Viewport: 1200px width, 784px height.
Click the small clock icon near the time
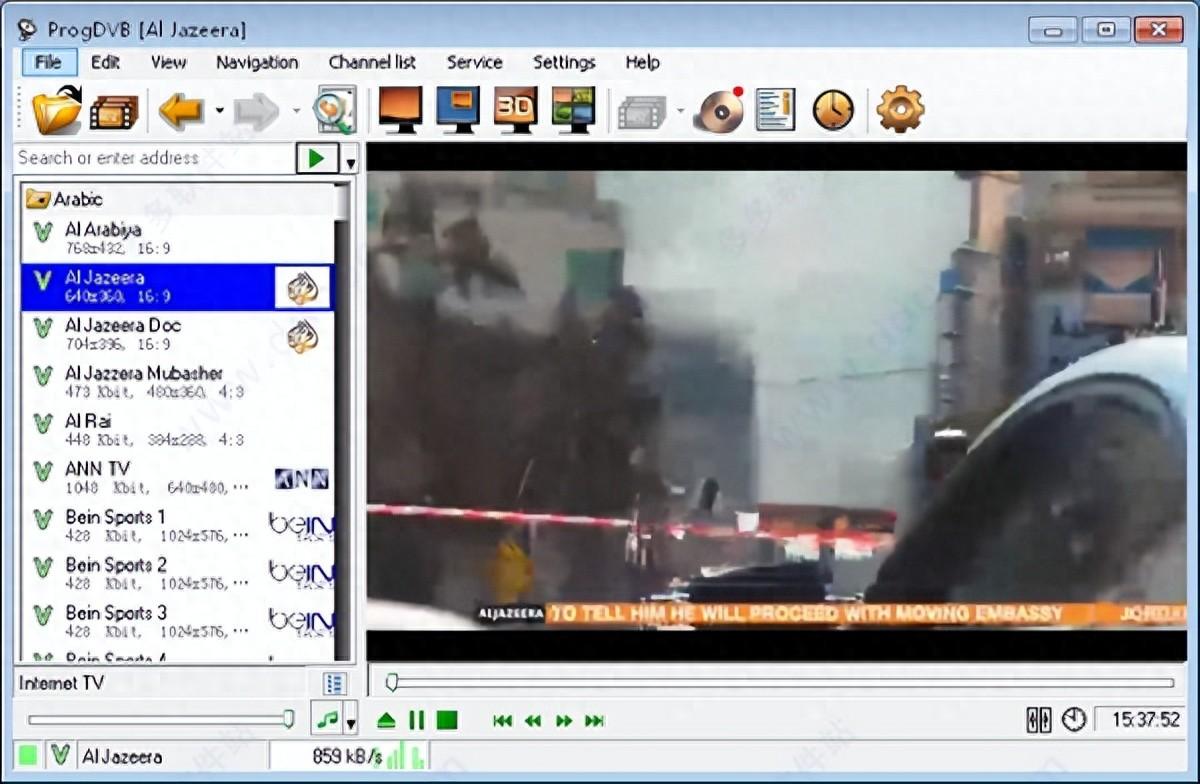[x=1074, y=719]
